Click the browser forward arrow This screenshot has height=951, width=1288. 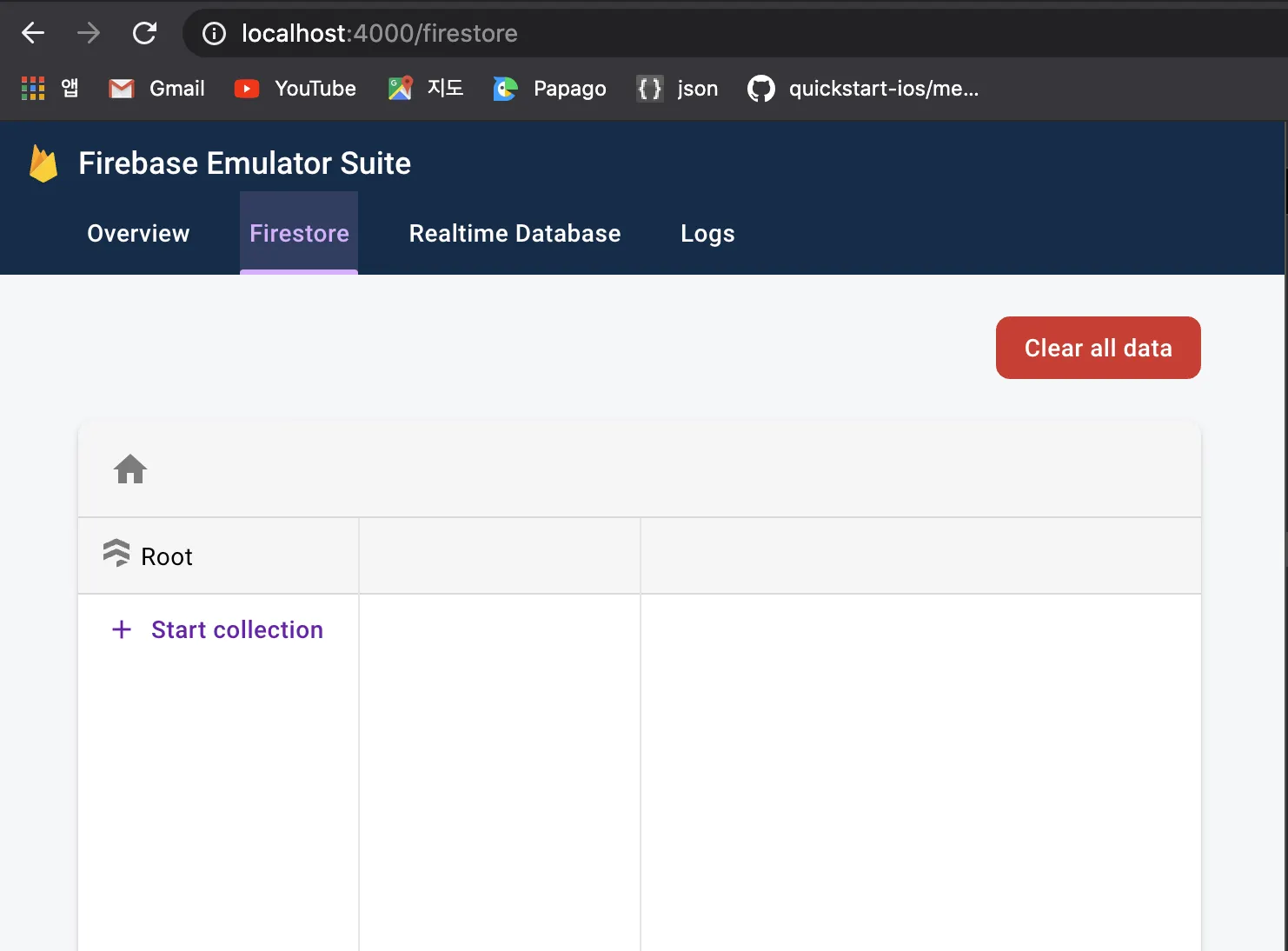89,33
